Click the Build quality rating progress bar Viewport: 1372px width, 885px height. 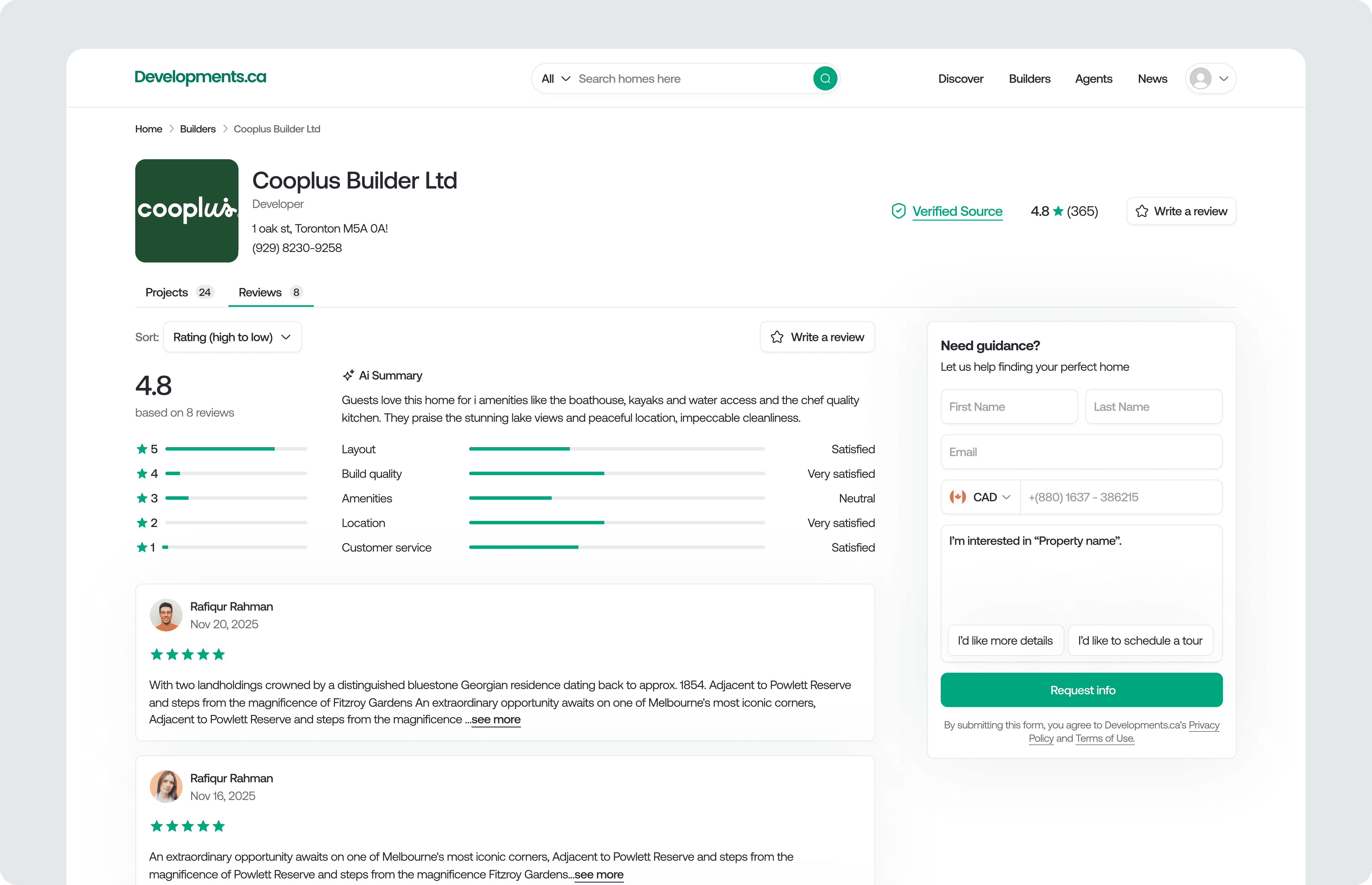point(616,473)
